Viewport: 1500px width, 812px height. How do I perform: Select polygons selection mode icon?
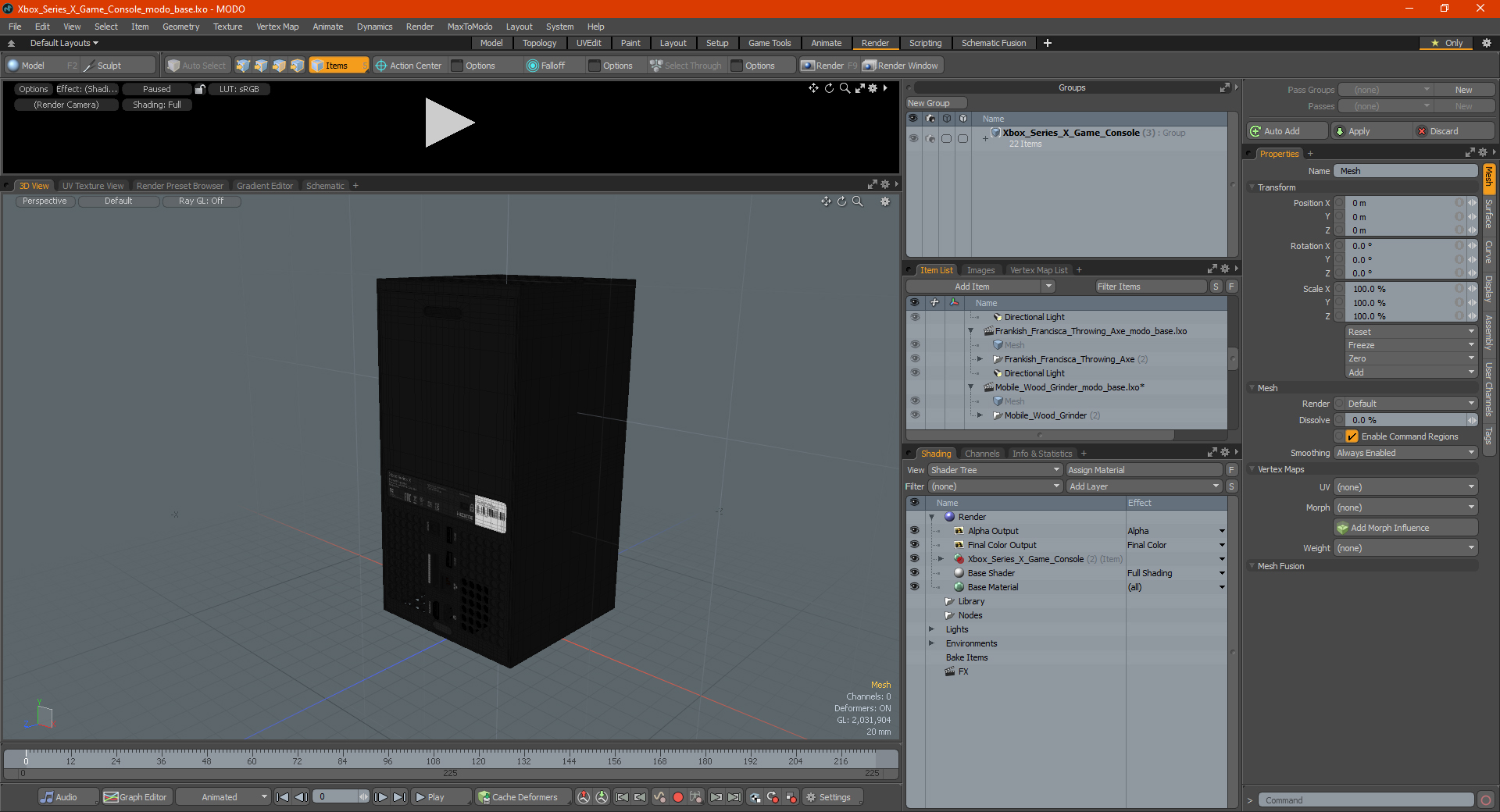279,66
